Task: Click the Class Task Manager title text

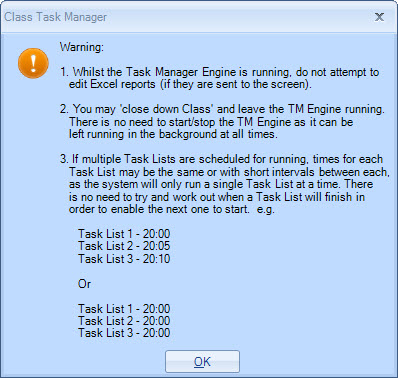Action: point(55,17)
